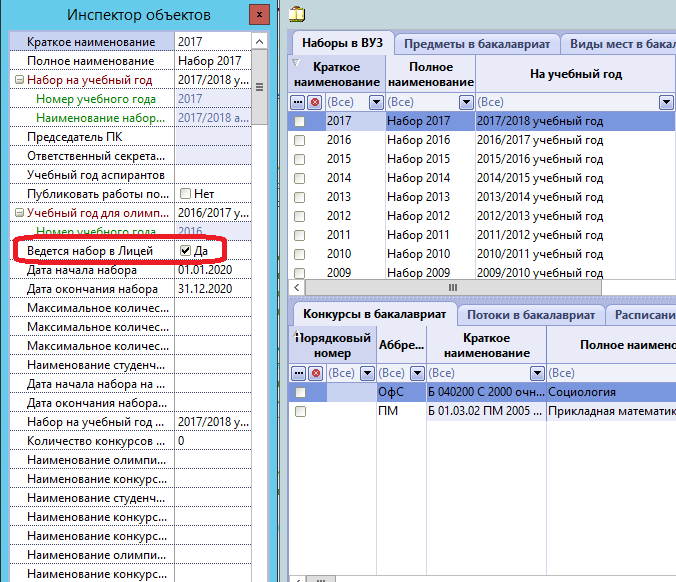Click (Все) filter field under Полное наимено... in lower grid
This screenshot has width=676, height=582.
(611, 373)
